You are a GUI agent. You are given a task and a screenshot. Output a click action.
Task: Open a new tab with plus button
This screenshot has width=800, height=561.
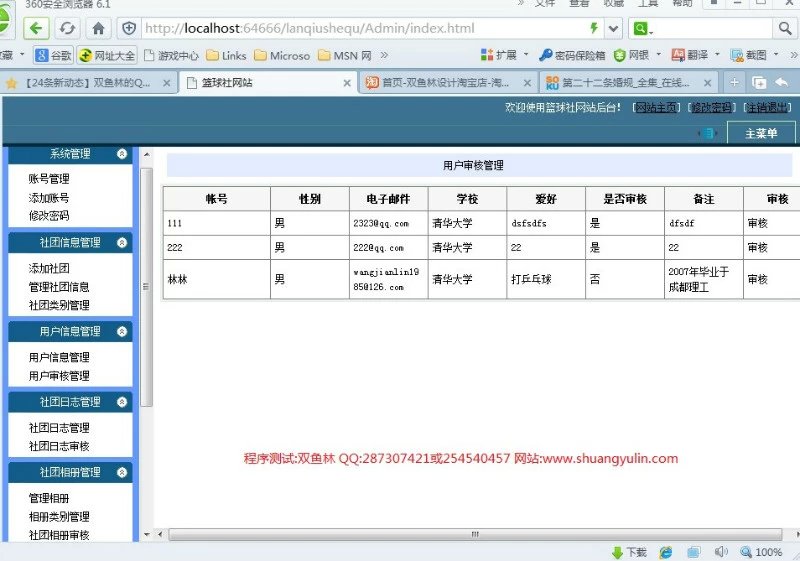(734, 82)
